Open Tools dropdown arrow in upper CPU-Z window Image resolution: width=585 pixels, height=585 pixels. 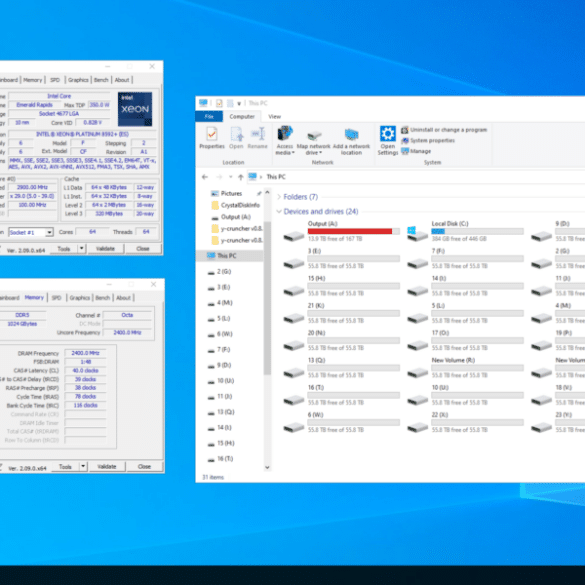[81, 248]
